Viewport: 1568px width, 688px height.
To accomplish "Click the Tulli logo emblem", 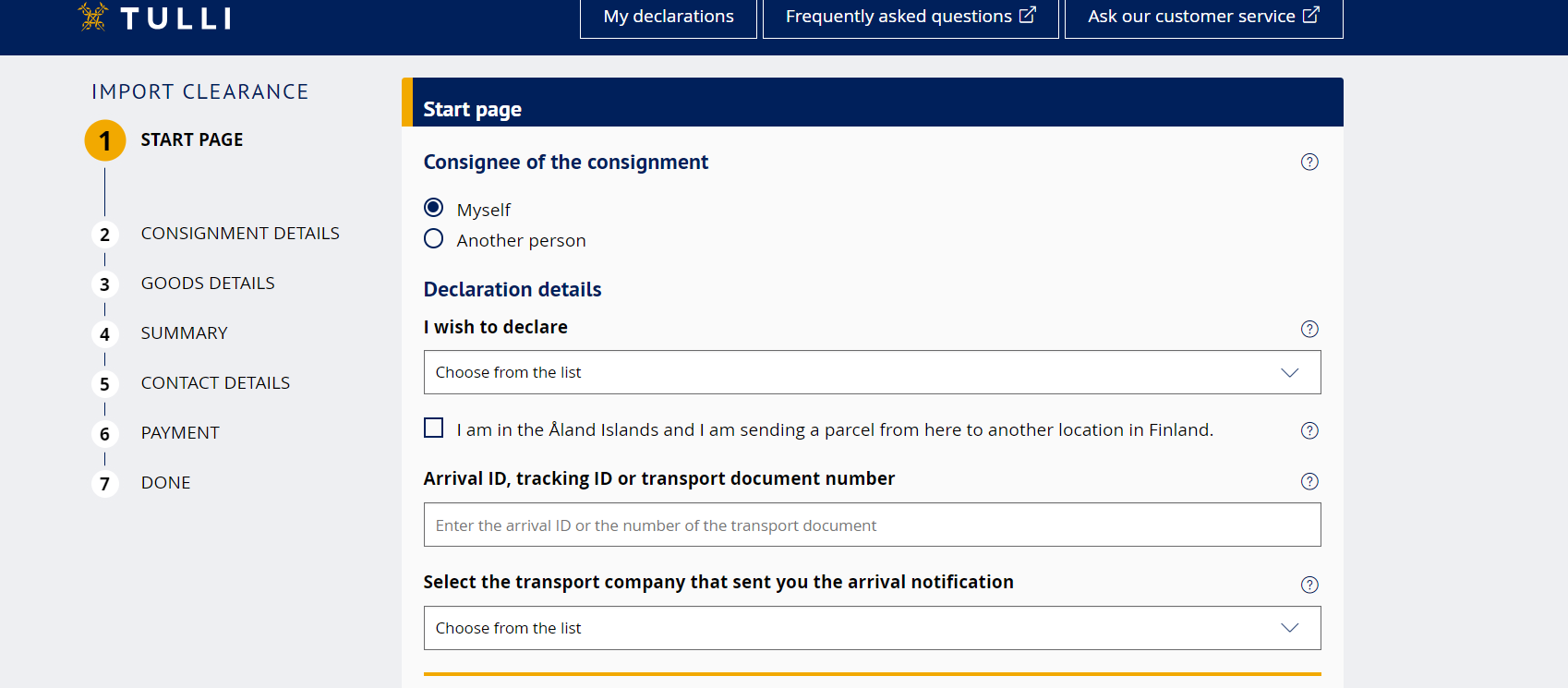I will (x=92, y=17).
